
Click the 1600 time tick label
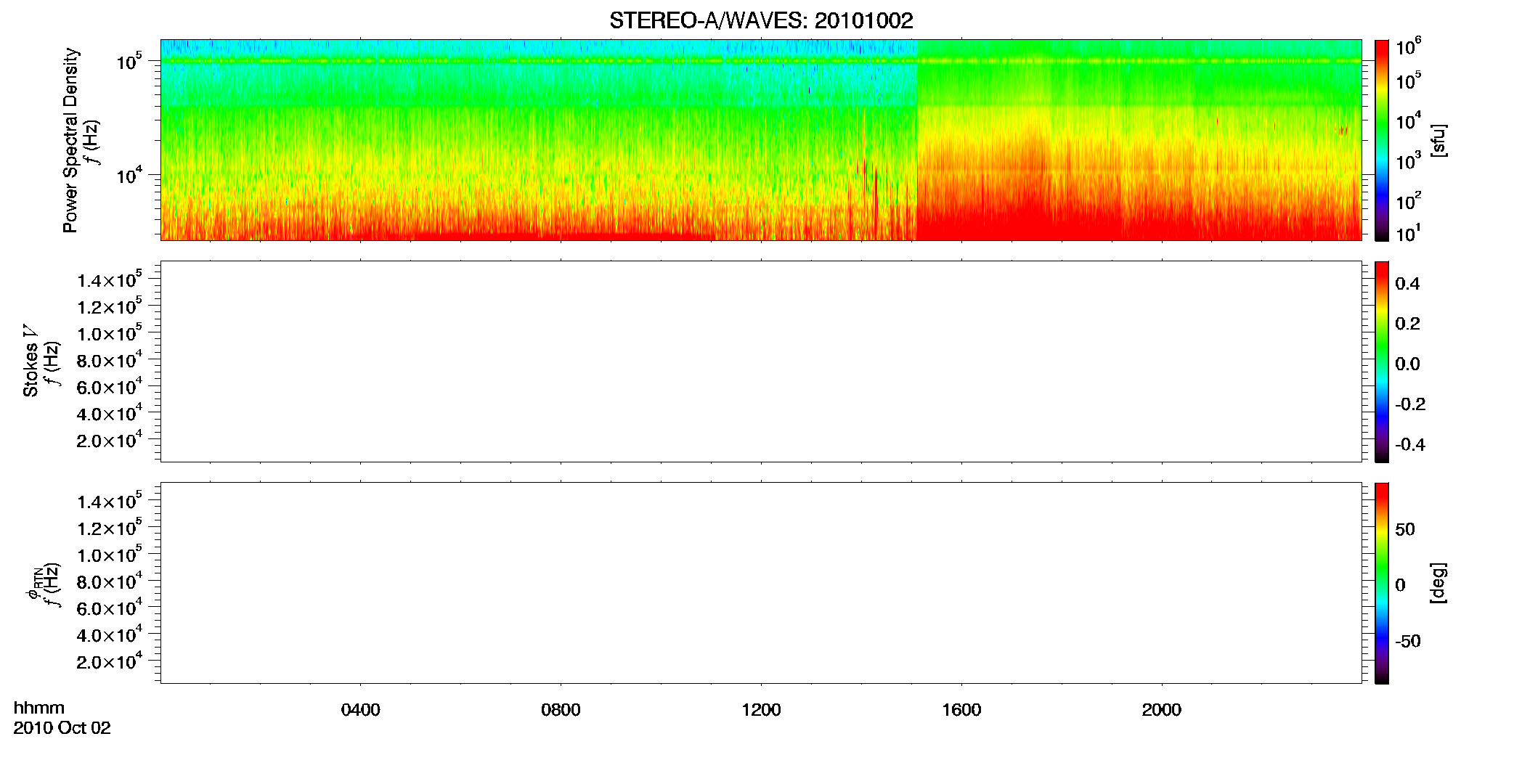(961, 710)
